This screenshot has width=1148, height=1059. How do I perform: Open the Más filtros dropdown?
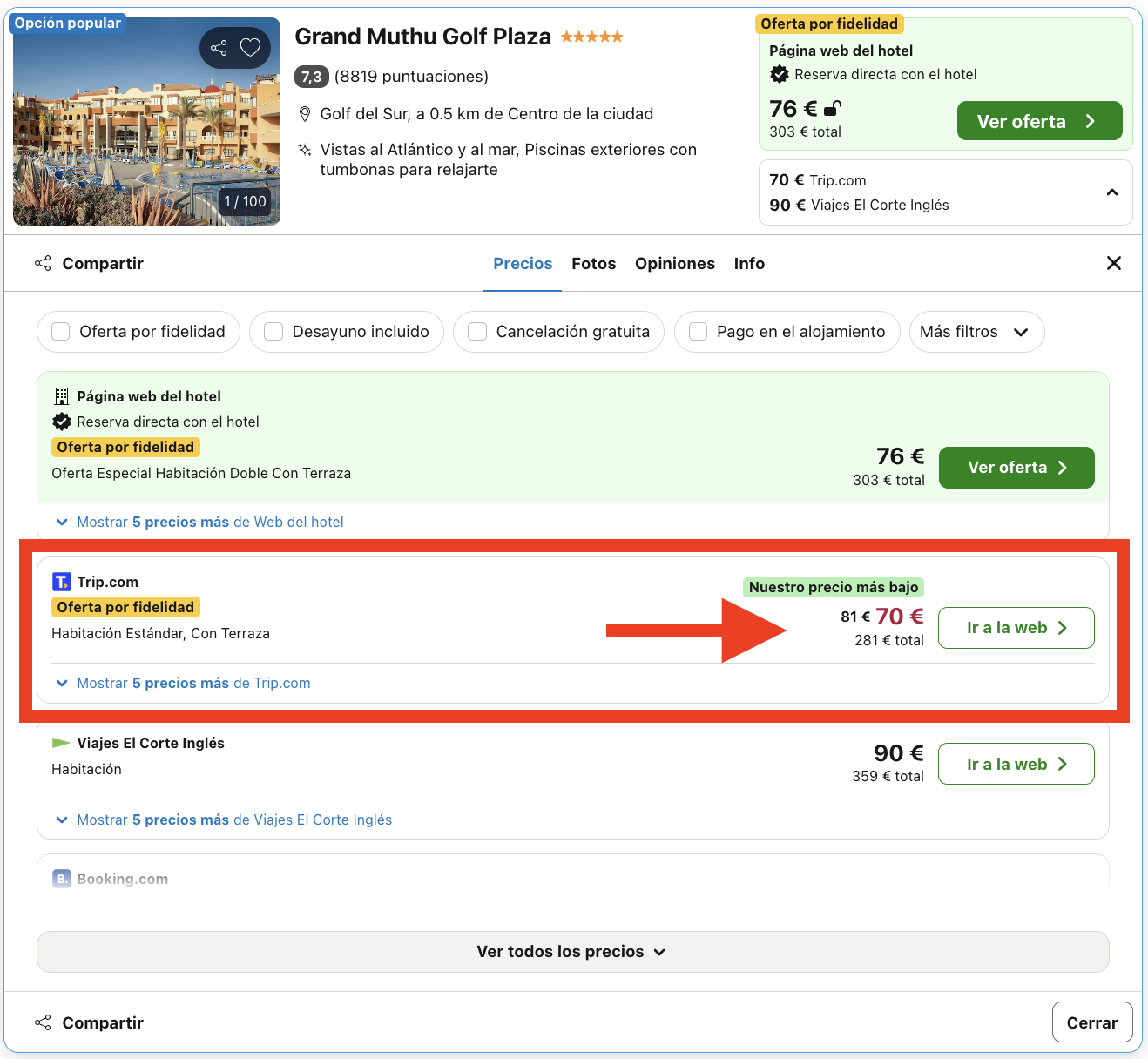click(x=976, y=332)
